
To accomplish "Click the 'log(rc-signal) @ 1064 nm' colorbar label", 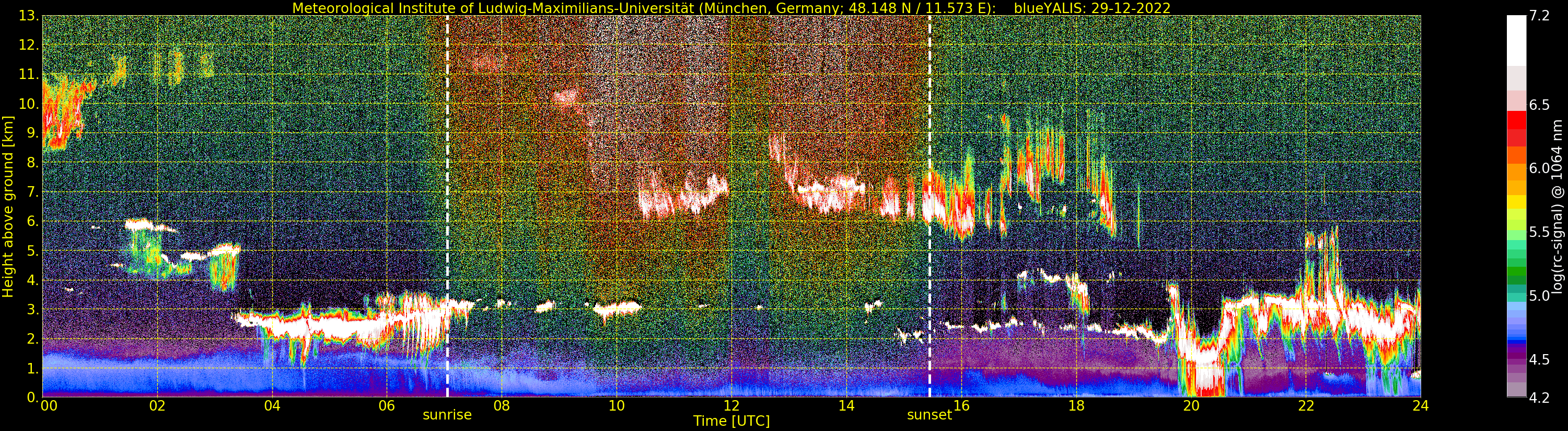I will click(1558, 206).
